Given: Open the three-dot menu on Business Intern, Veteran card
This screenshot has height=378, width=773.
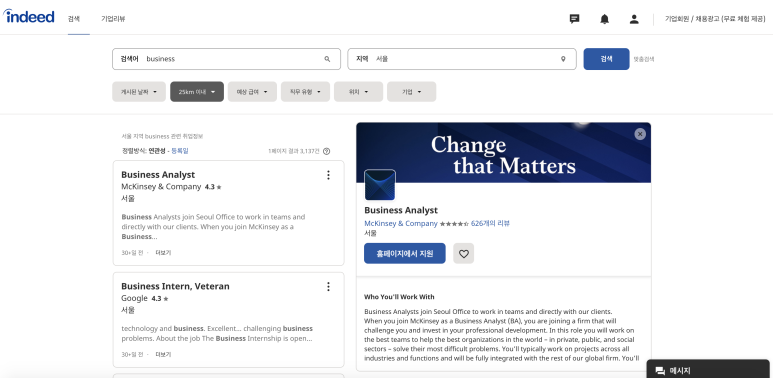Looking at the screenshot, I should 328,286.
